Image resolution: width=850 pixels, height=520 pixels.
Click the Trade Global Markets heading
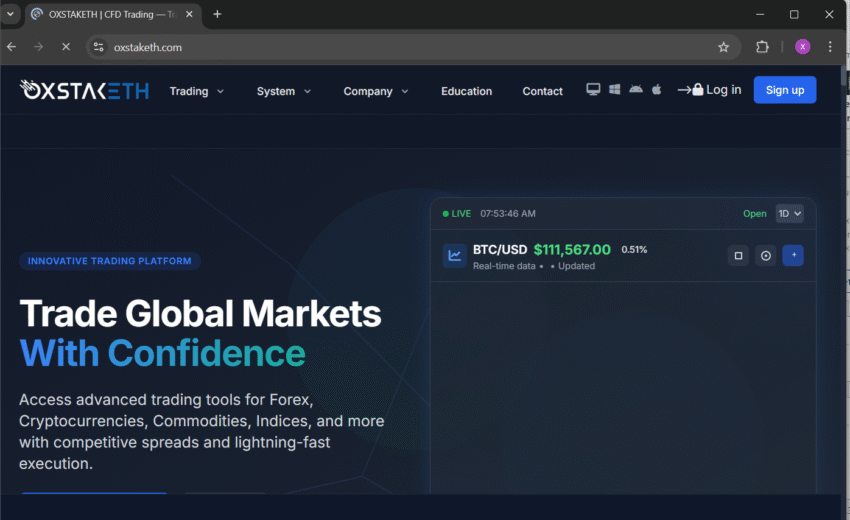coord(200,314)
